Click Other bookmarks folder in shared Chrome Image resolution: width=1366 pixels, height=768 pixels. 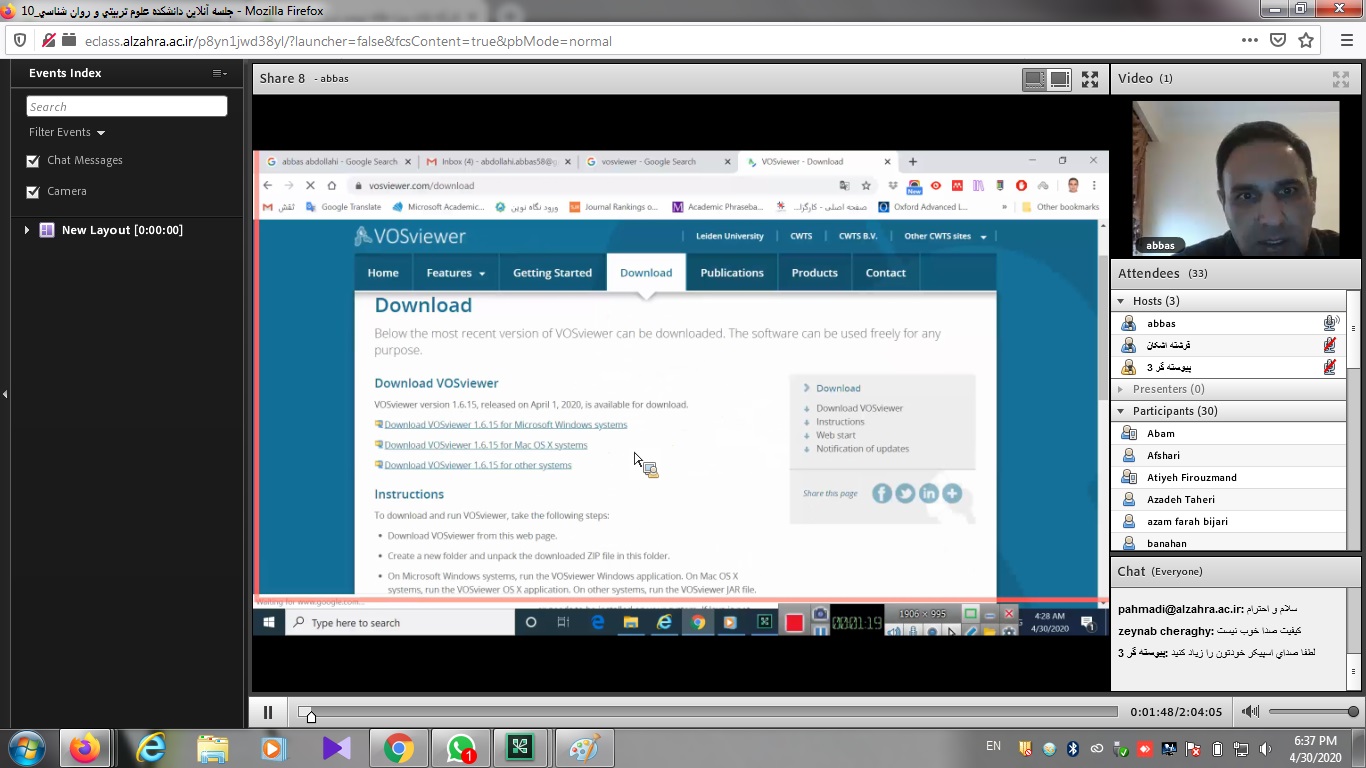tap(1060, 207)
